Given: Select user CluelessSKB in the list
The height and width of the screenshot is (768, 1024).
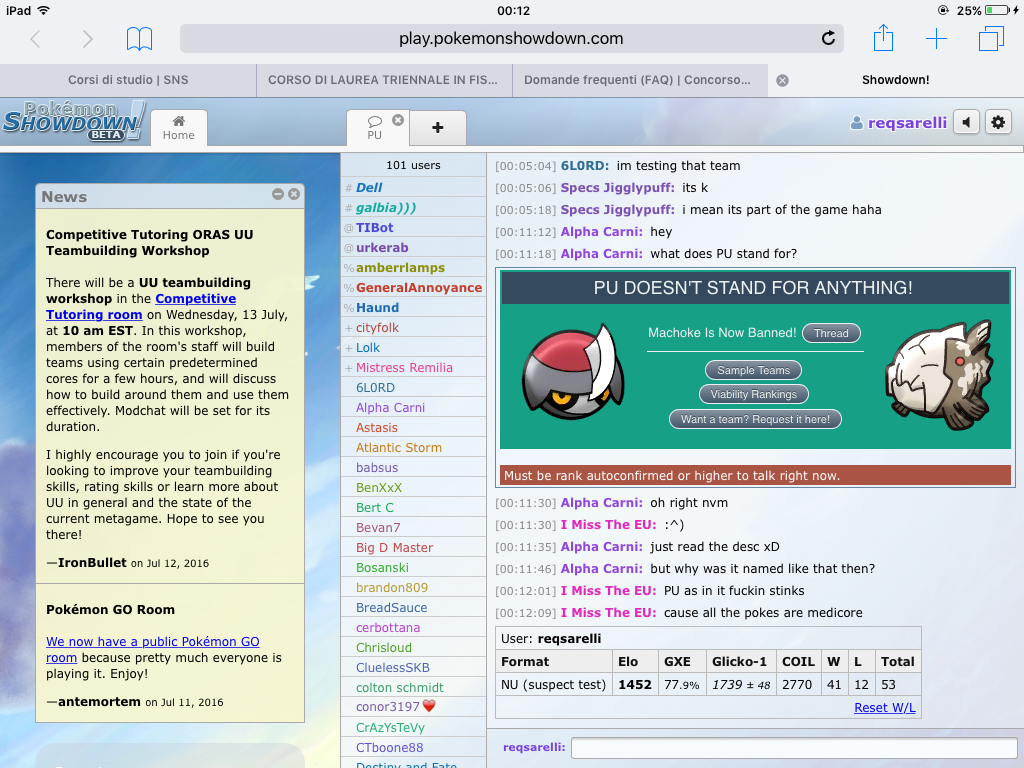Looking at the screenshot, I should pyautogui.click(x=413, y=668).
